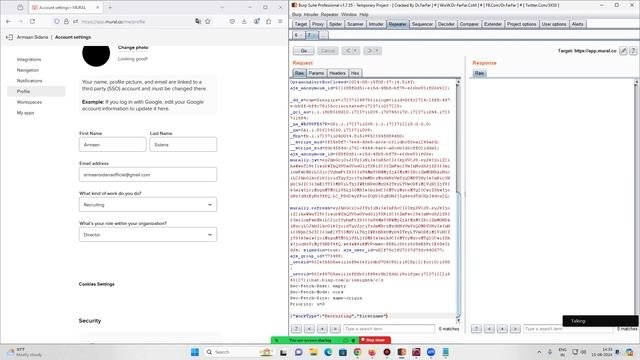Show request Hex view
Viewport: 640px width, 360px height.
355,73
